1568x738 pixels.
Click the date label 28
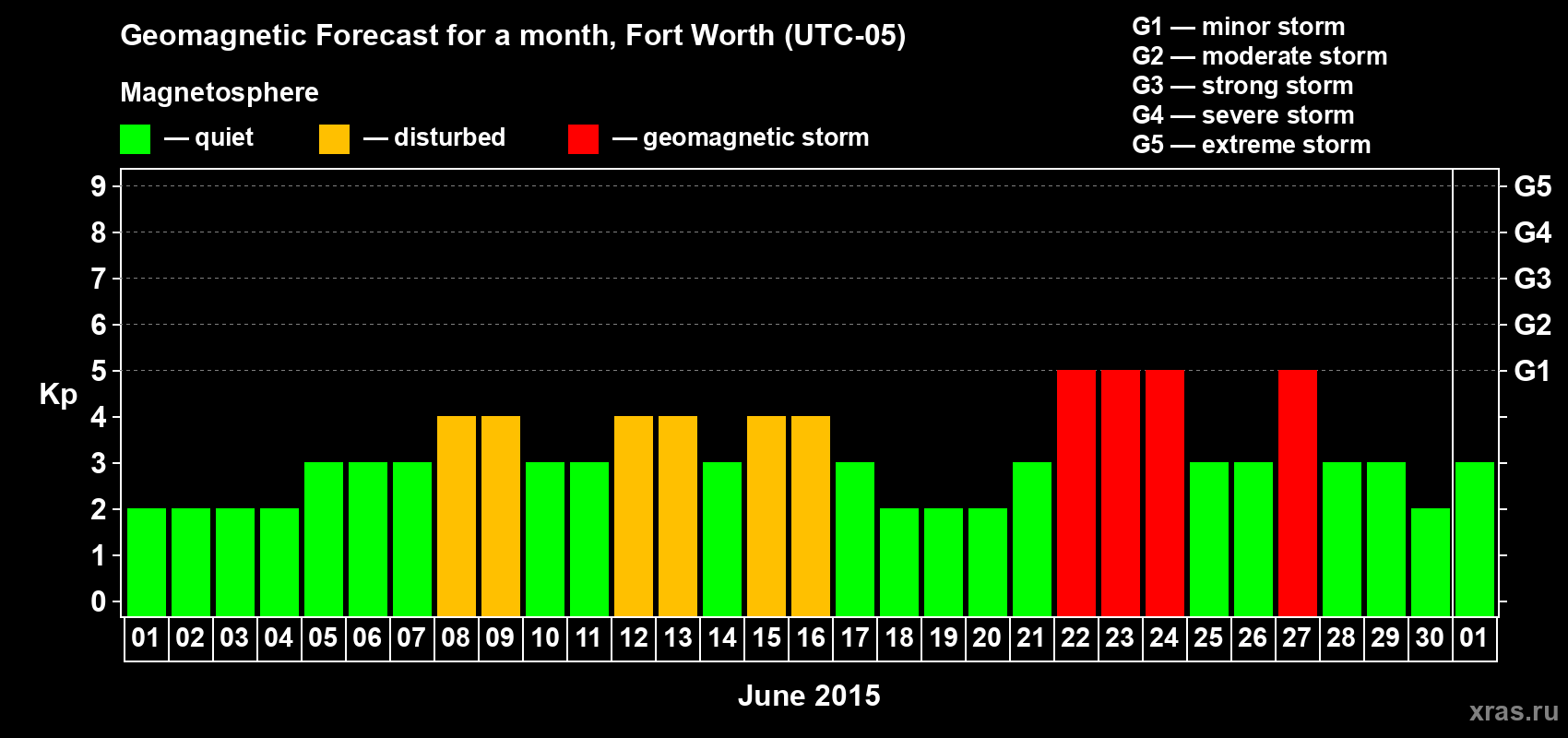point(1341,637)
